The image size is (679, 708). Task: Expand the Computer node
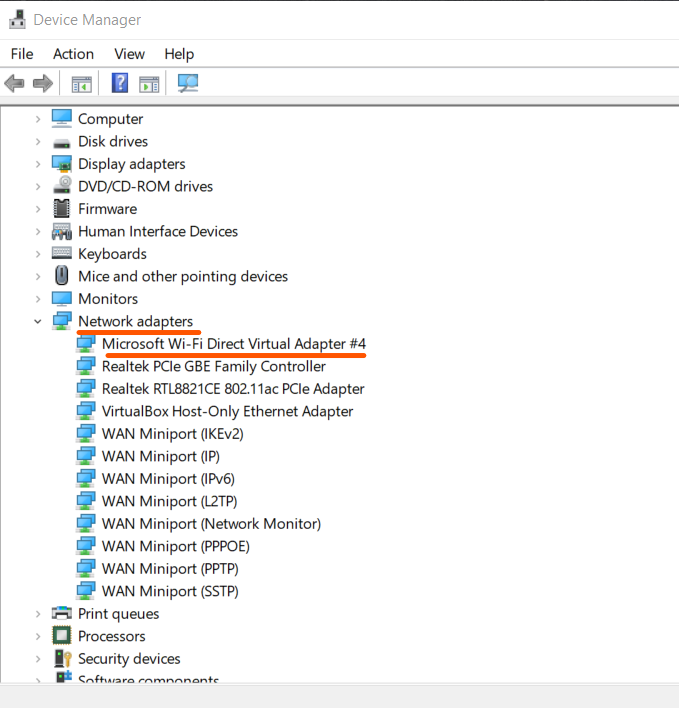(x=38, y=119)
